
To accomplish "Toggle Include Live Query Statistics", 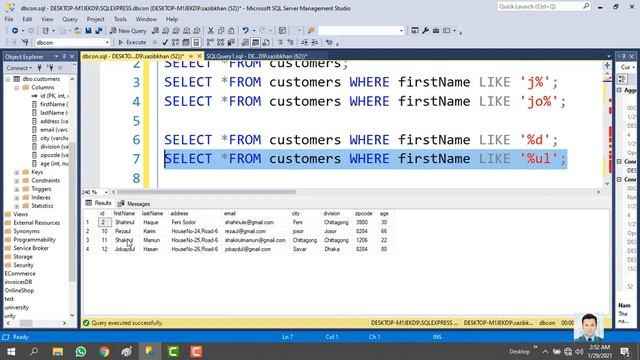I will click(220, 42).
